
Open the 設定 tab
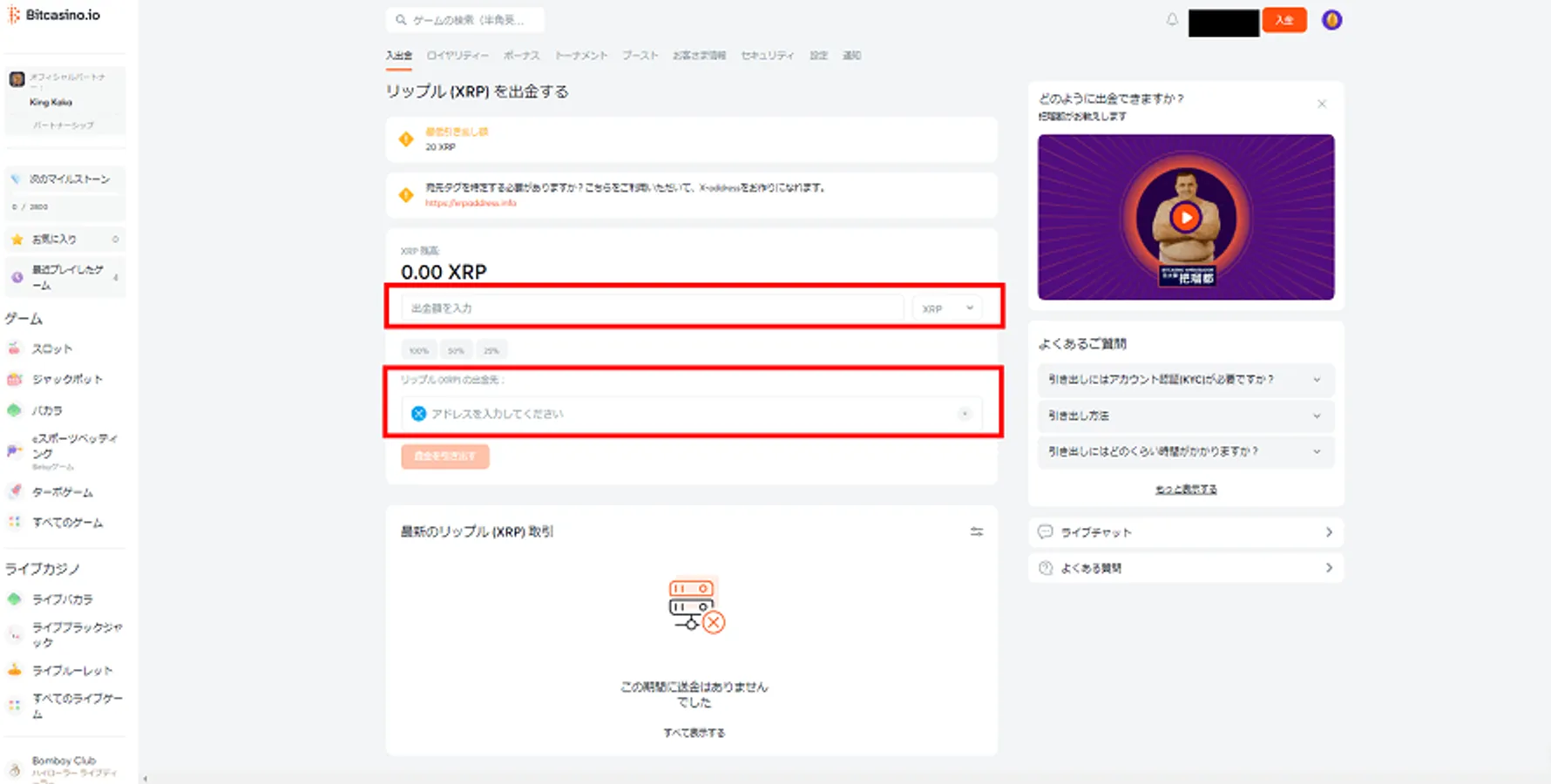[818, 55]
